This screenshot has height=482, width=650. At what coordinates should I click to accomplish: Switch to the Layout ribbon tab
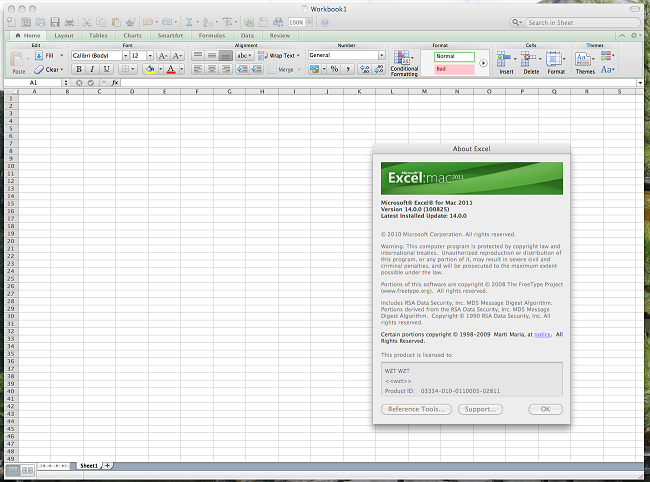64,36
